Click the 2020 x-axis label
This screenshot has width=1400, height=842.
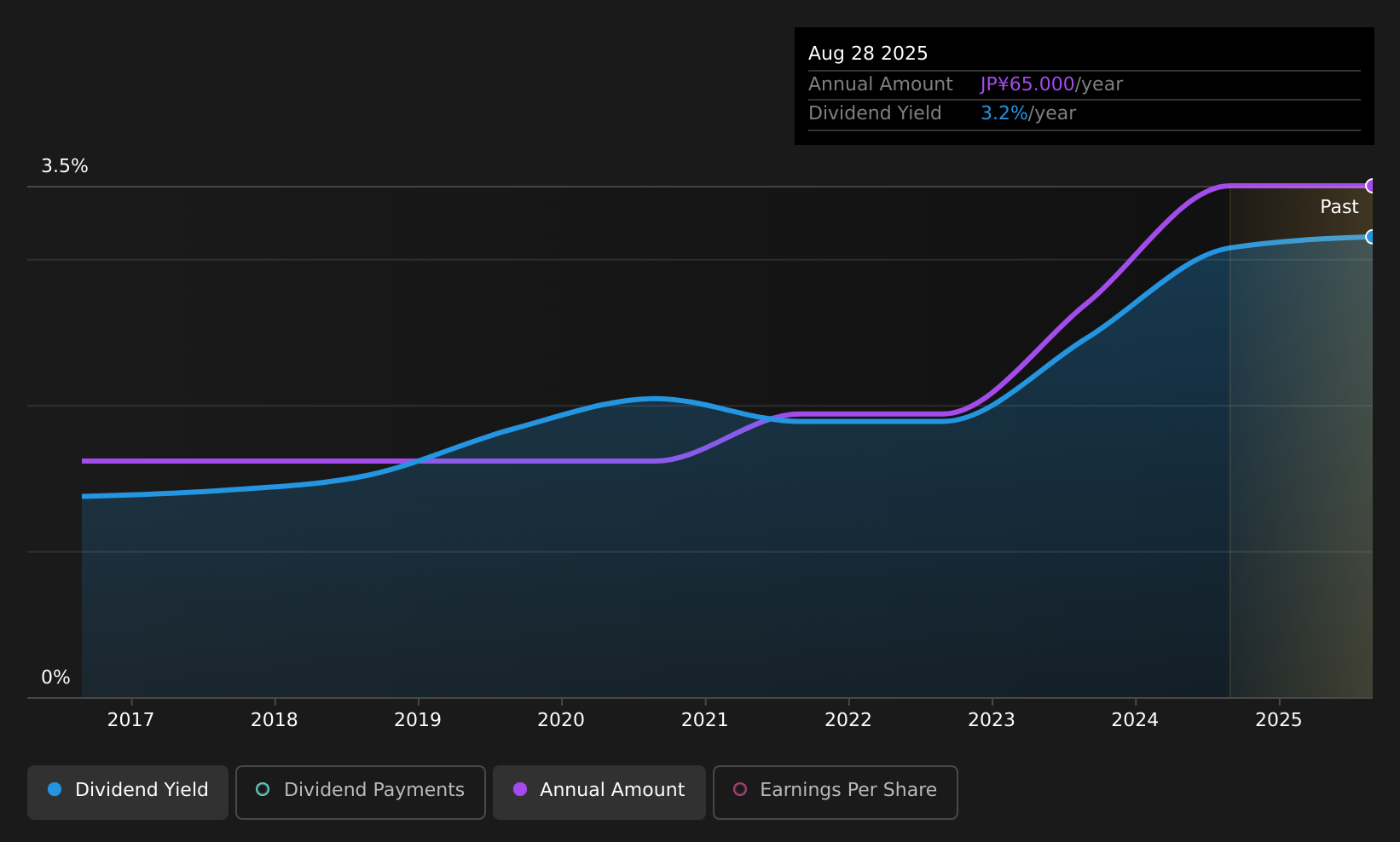(x=561, y=720)
